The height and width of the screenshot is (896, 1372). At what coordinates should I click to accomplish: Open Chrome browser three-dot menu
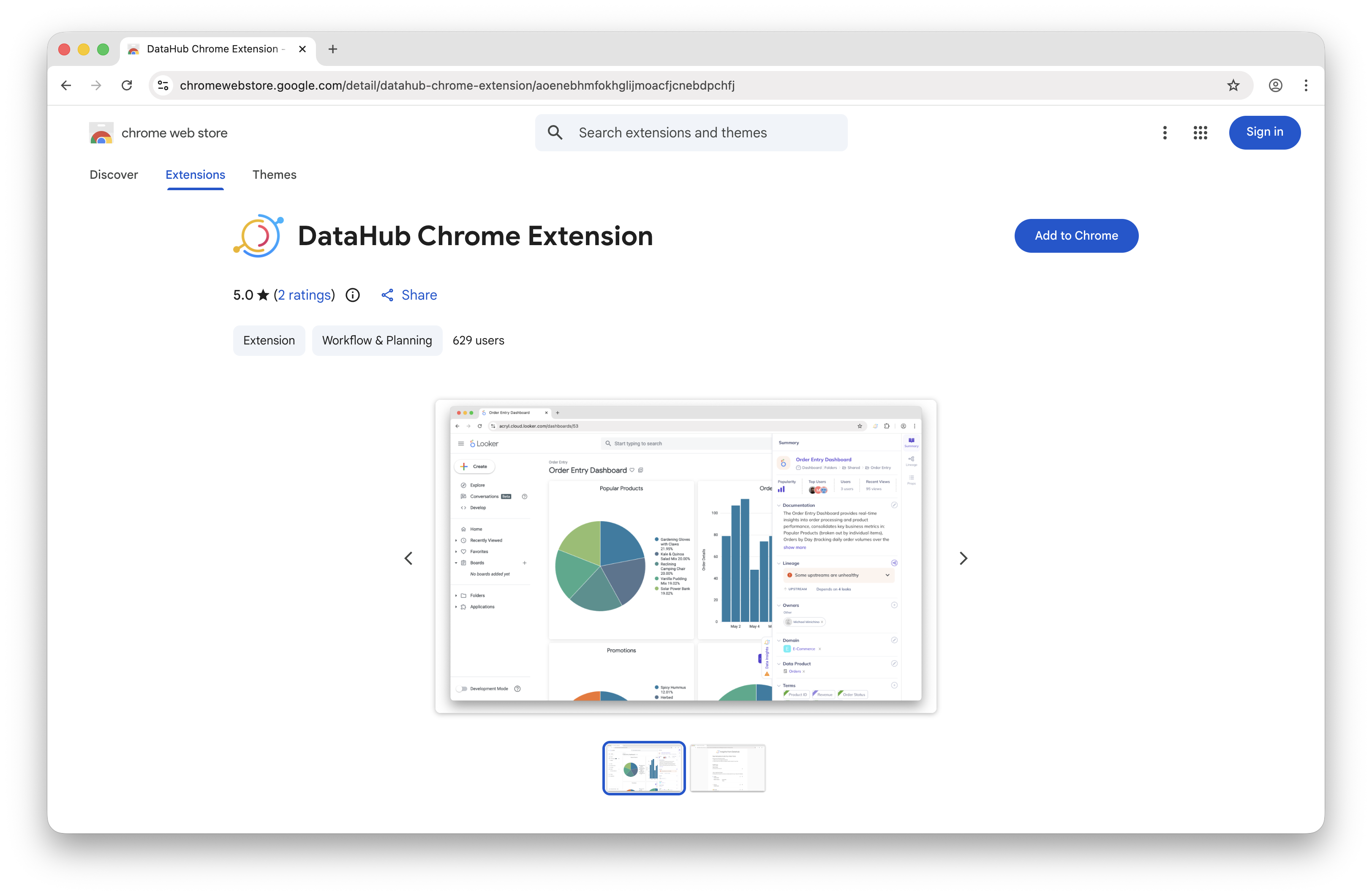1306,85
